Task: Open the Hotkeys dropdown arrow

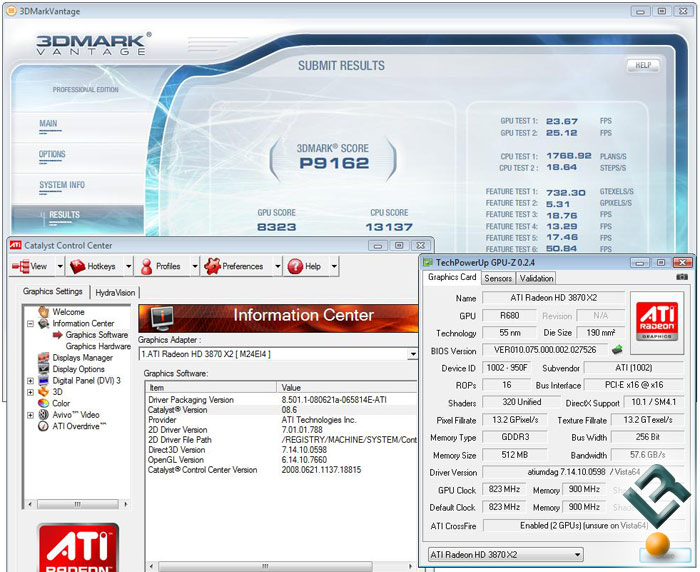Action: click(128, 267)
